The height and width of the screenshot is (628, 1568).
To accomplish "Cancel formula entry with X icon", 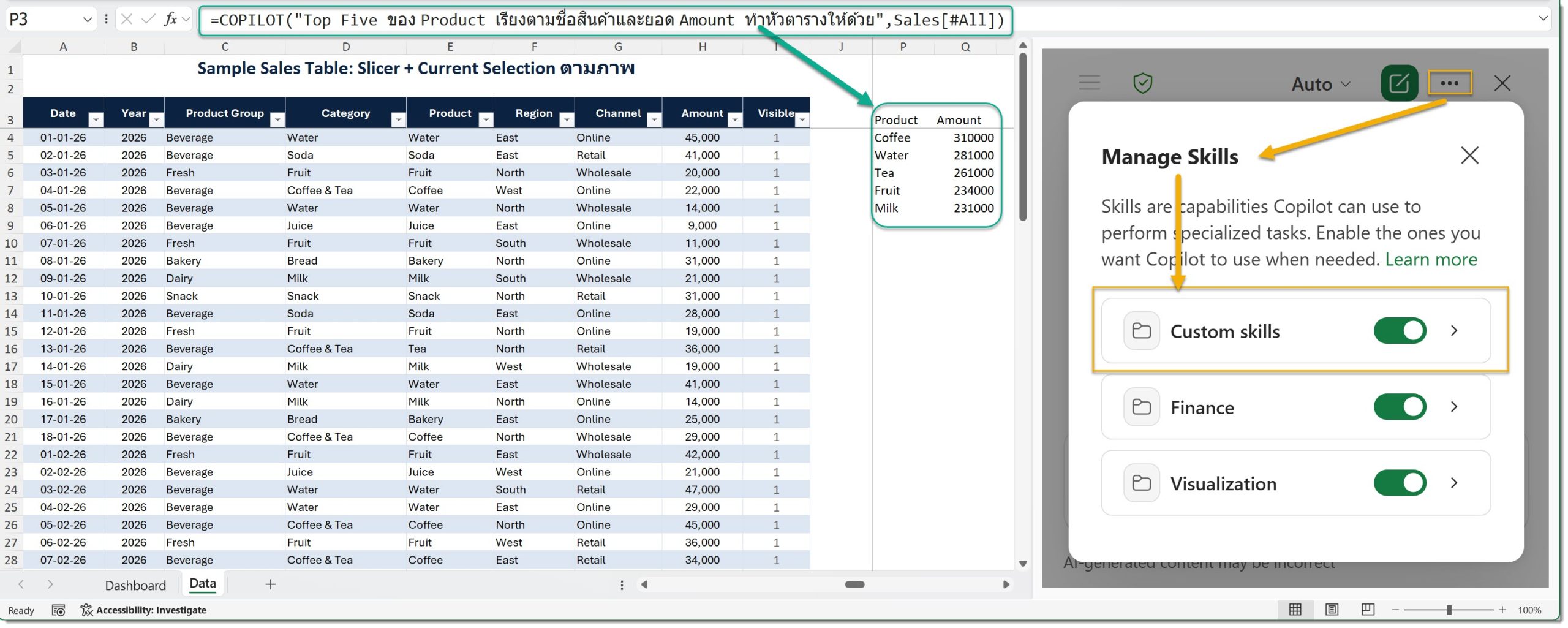I will [127, 20].
